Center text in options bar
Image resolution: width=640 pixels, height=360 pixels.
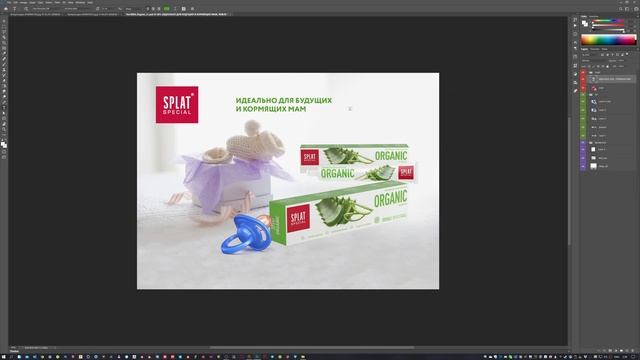(154, 9)
